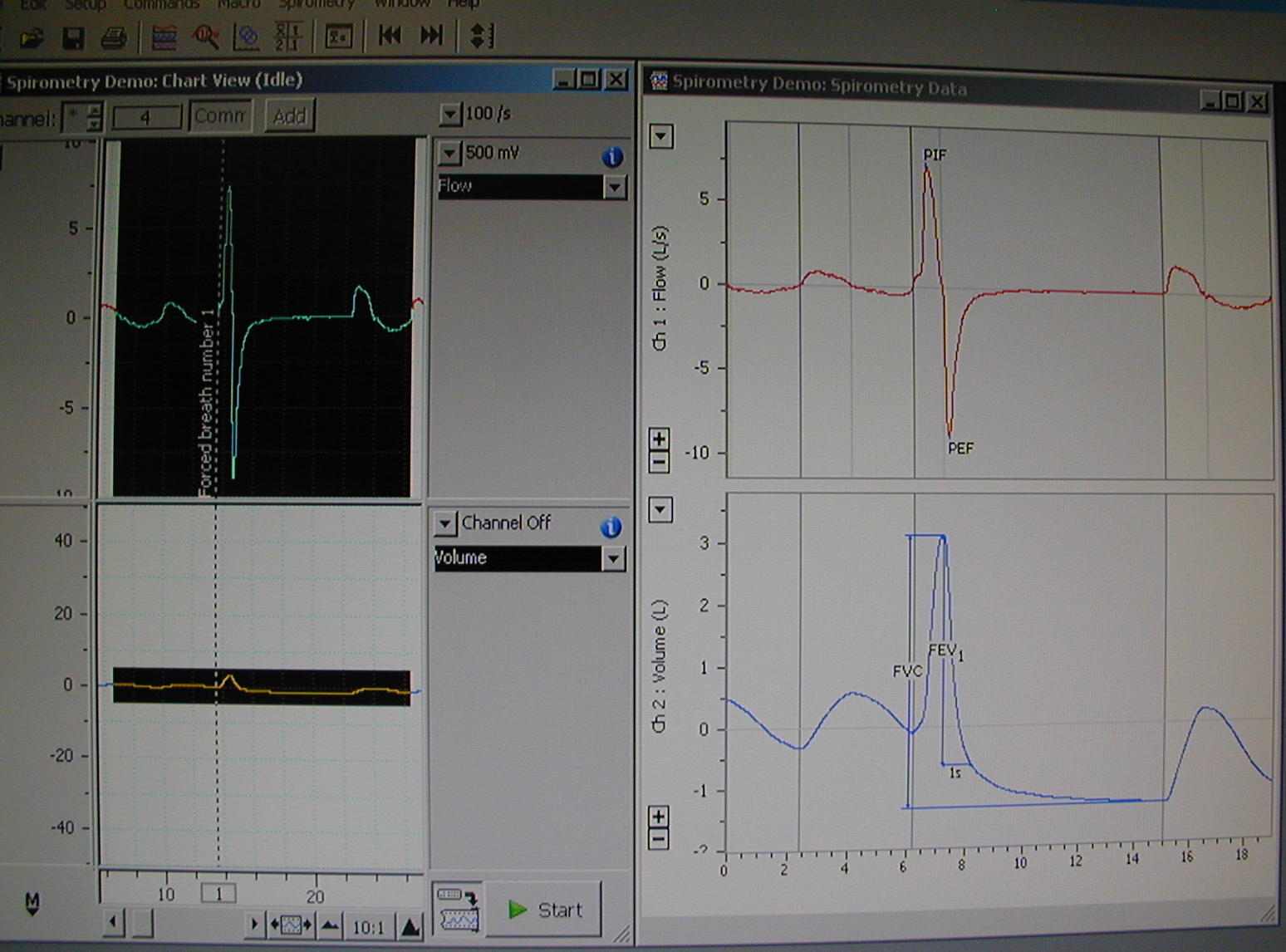Open the Spirometry menu
This screenshot has height=952, width=1286.
pos(316,4)
